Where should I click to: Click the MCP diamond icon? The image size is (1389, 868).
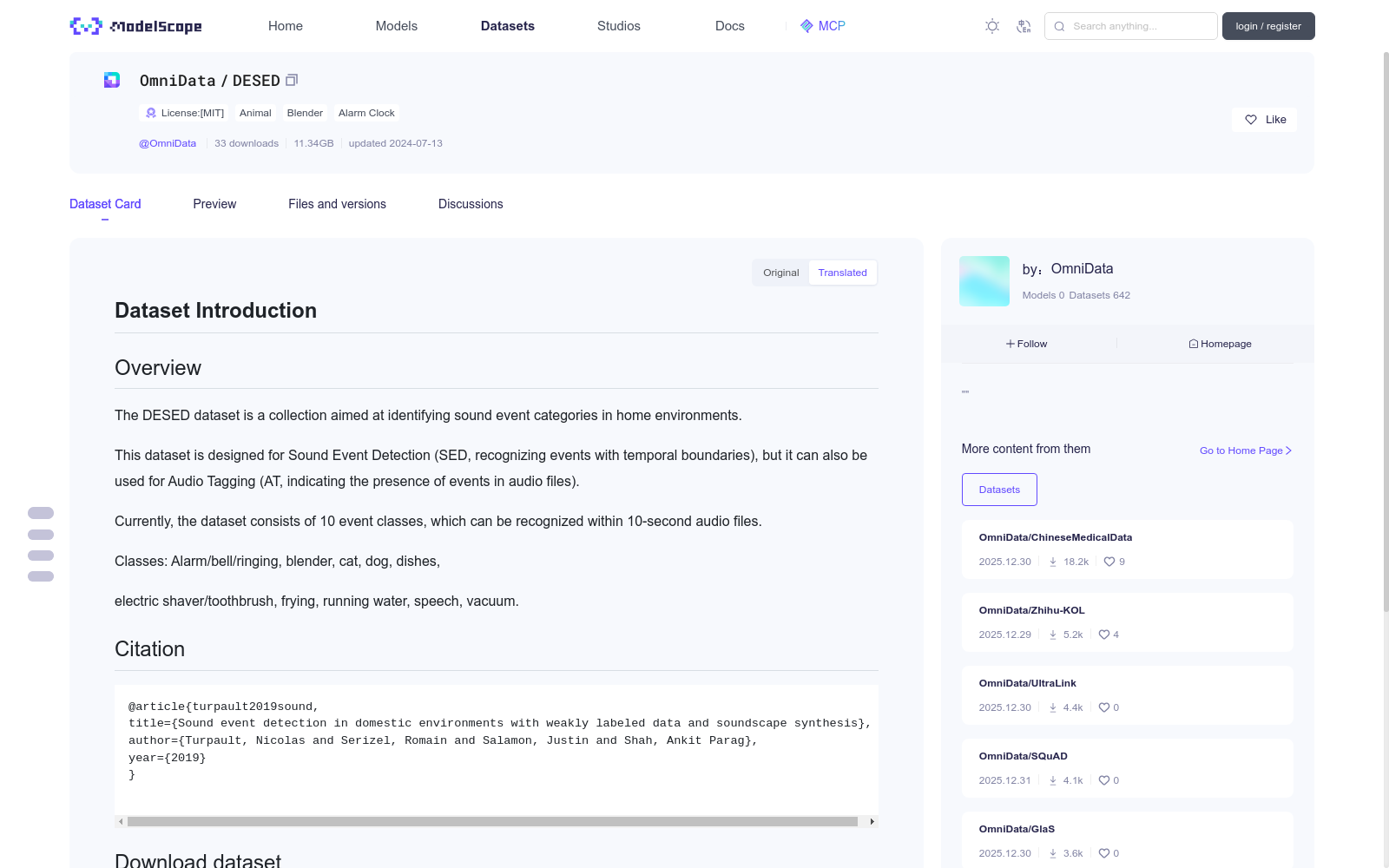click(806, 26)
